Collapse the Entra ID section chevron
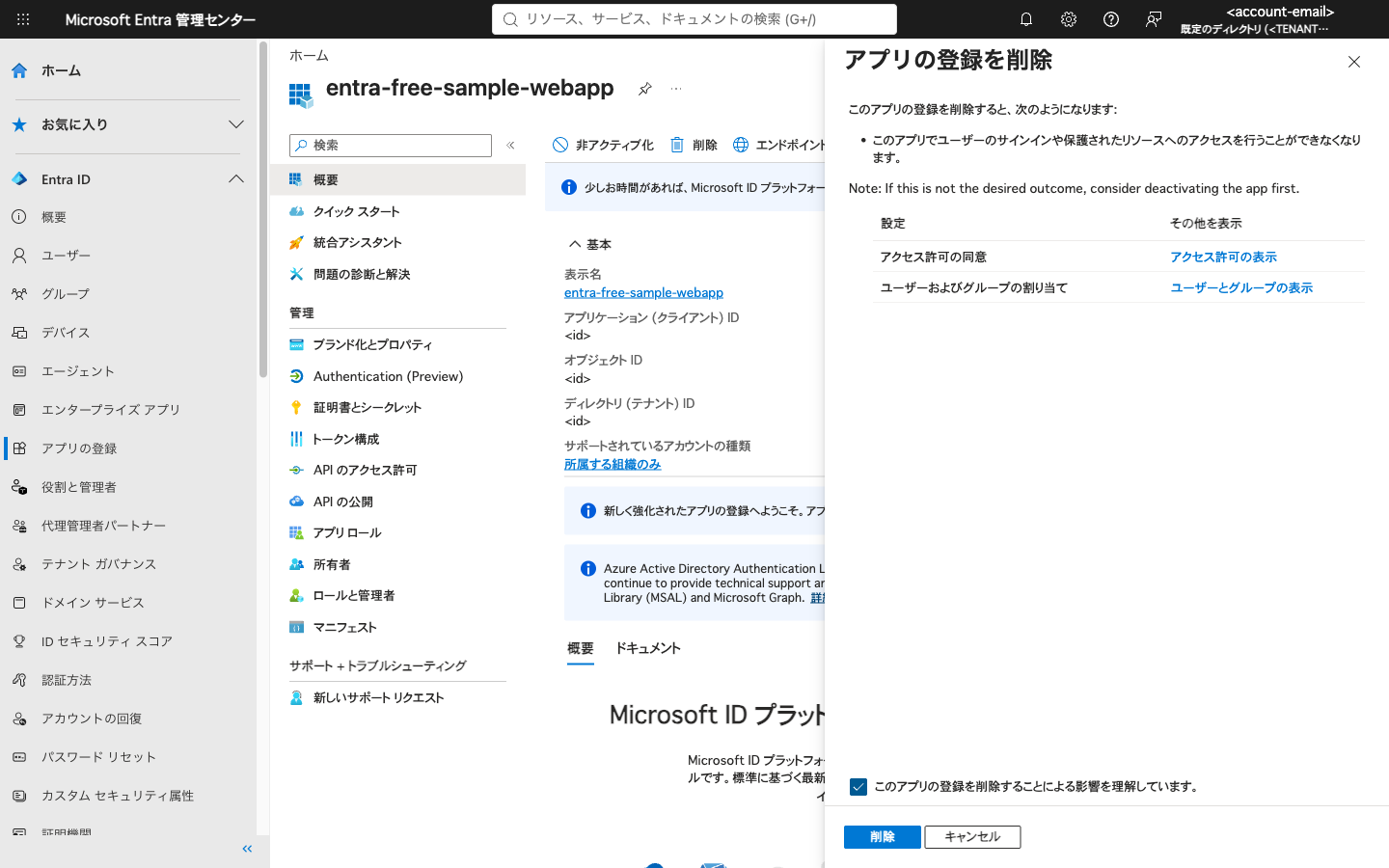The width and height of the screenshot is (1389, 868). coord(236,179)
